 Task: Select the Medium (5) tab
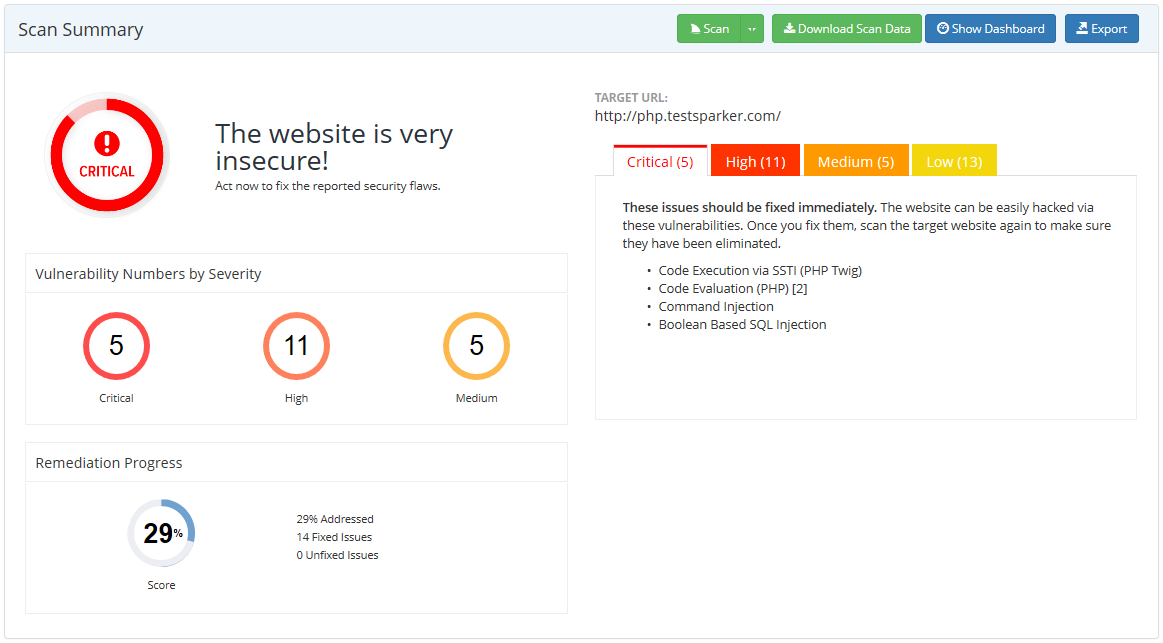coord(855,162)
